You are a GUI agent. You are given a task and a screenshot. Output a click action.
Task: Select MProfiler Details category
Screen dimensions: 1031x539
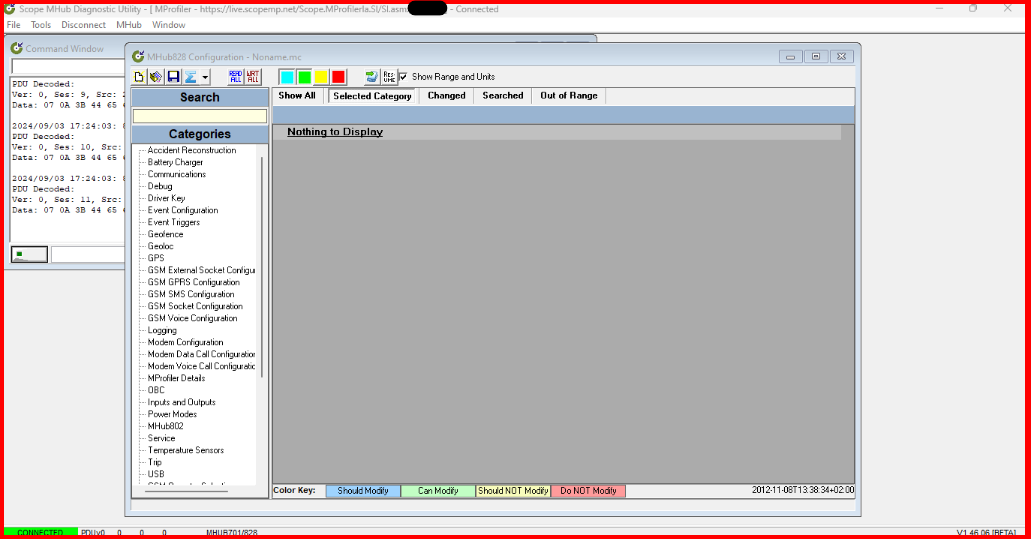pos(176,379)
